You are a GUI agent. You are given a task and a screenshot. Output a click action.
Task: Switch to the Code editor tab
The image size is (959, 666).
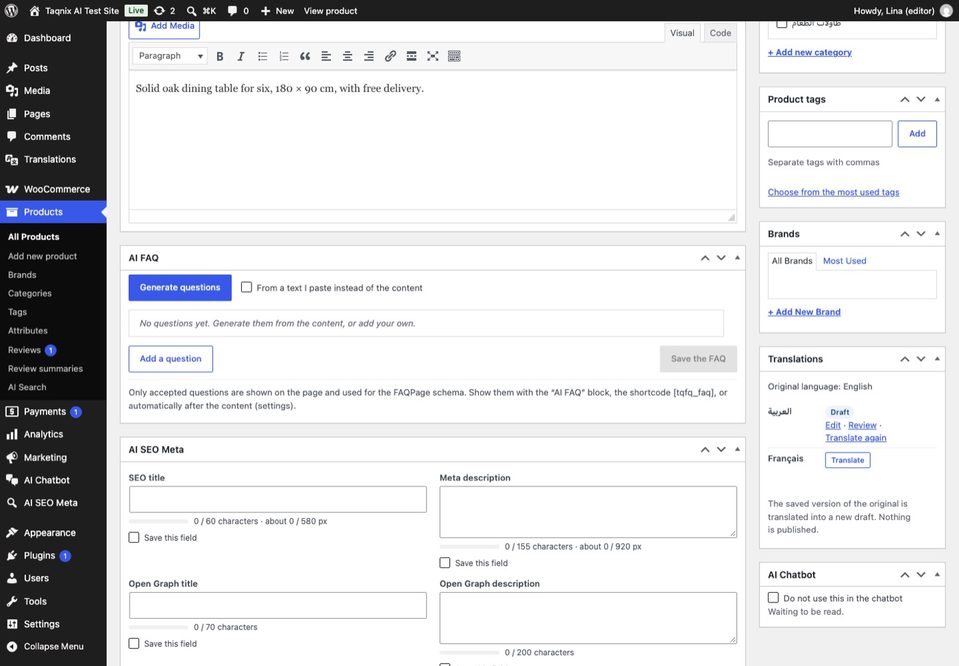(x=720, y=33)
